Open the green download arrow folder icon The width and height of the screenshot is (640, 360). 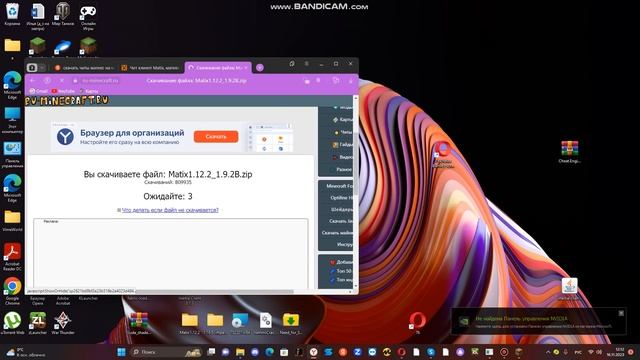pos(291,323)
